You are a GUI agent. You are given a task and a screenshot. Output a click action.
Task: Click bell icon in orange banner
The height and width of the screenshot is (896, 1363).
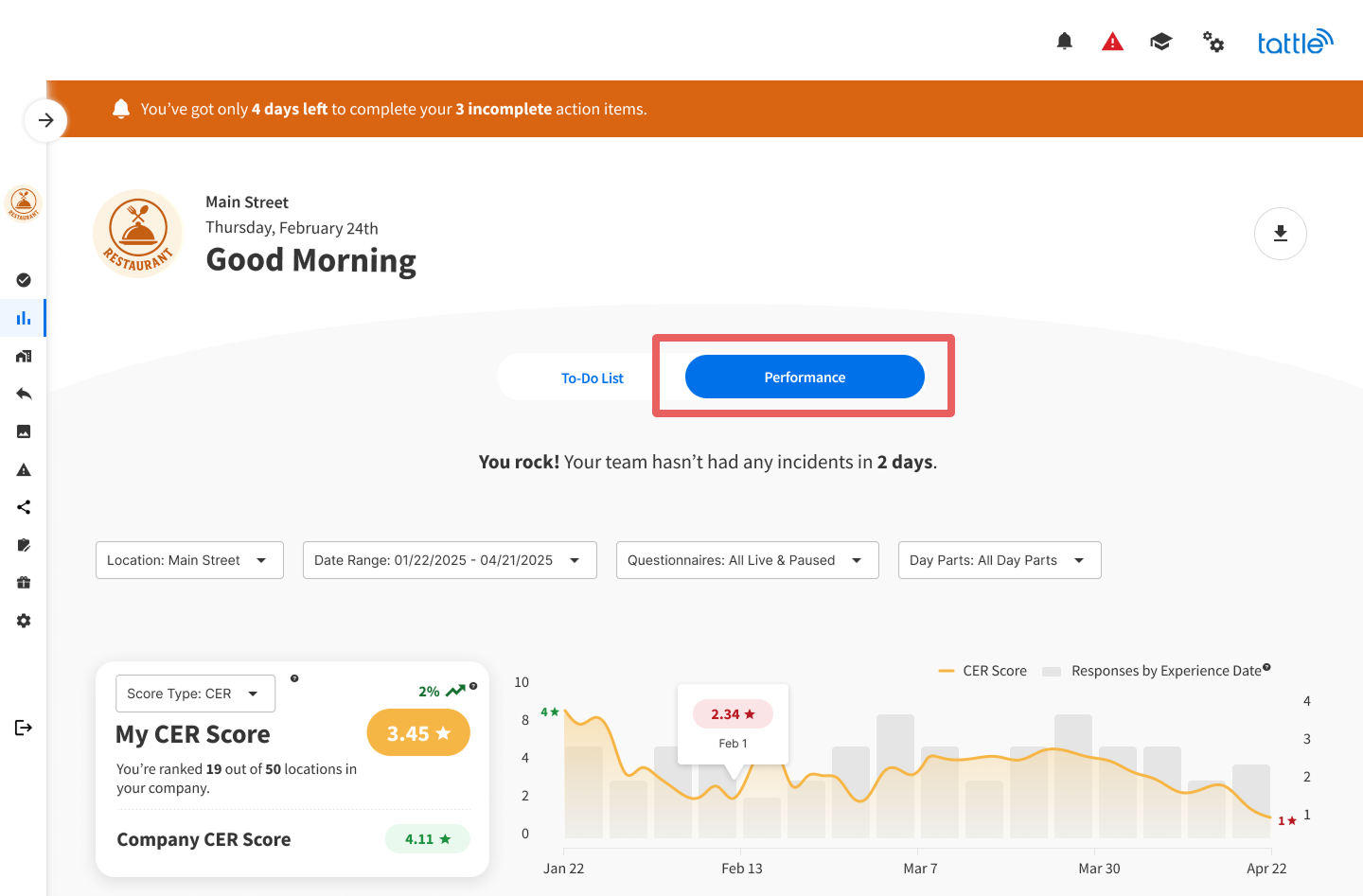(x=120, y=109)
